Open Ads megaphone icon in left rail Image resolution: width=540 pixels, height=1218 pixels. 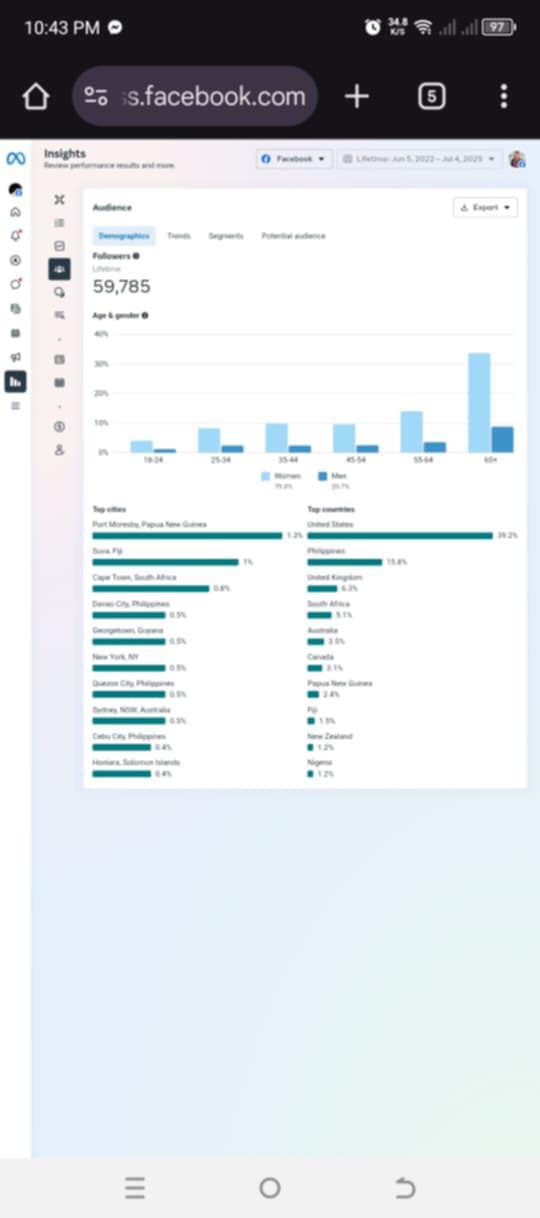[x=15, y=357]
